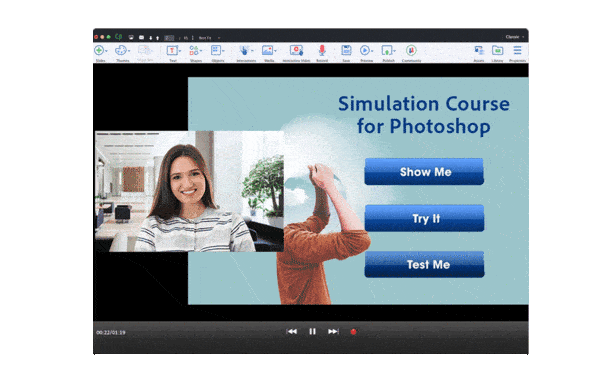Click the slide number input field
The image size is (600, 380).
(x=169, y=38)
